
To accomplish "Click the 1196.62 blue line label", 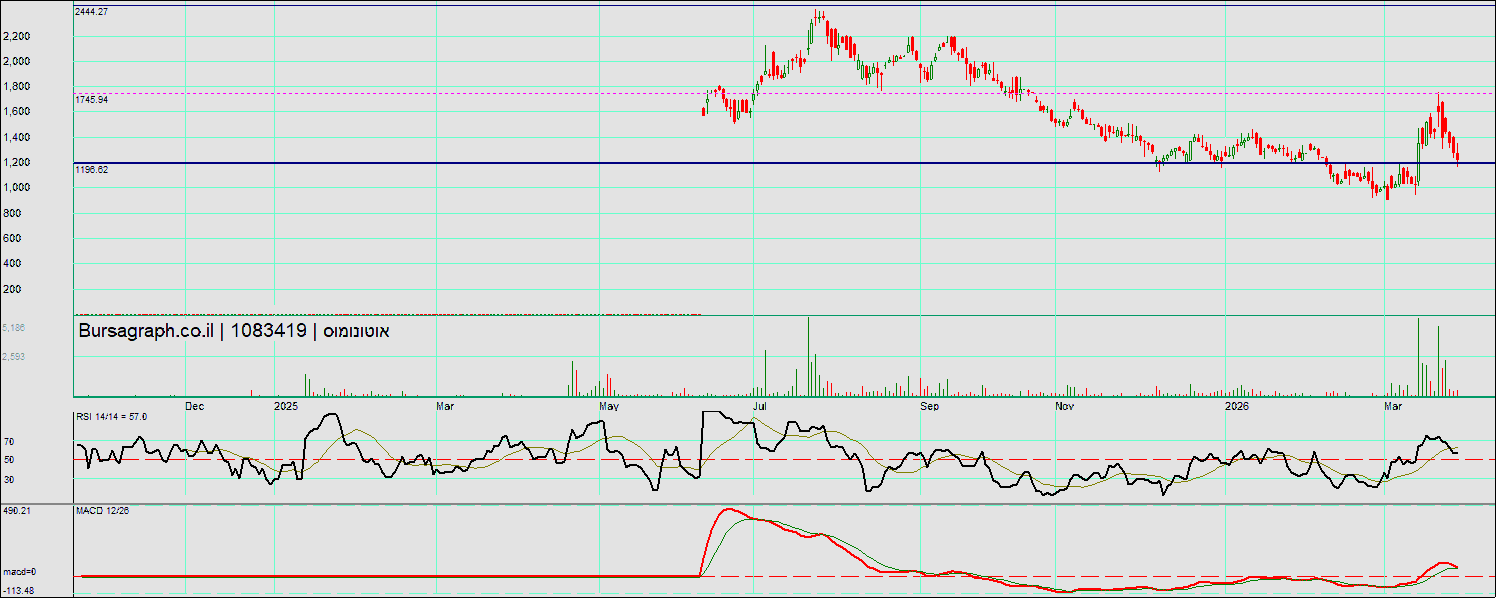I will pyautogui.click(x=92, y=170).
